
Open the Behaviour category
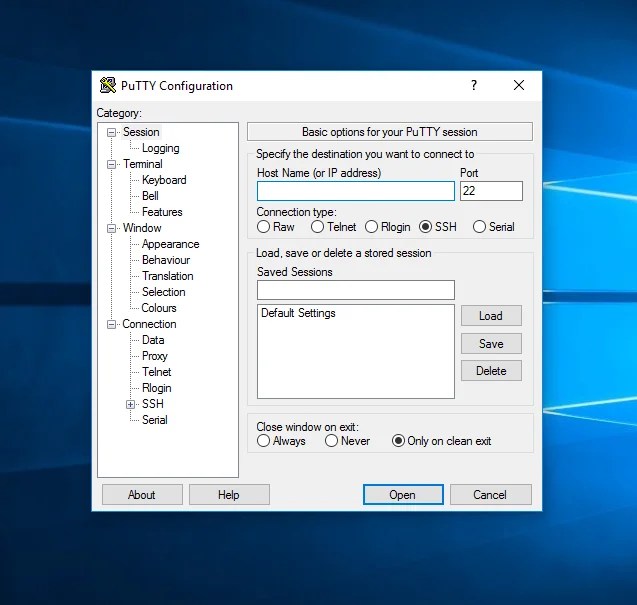pyautogui.click(x=166, y=260)
